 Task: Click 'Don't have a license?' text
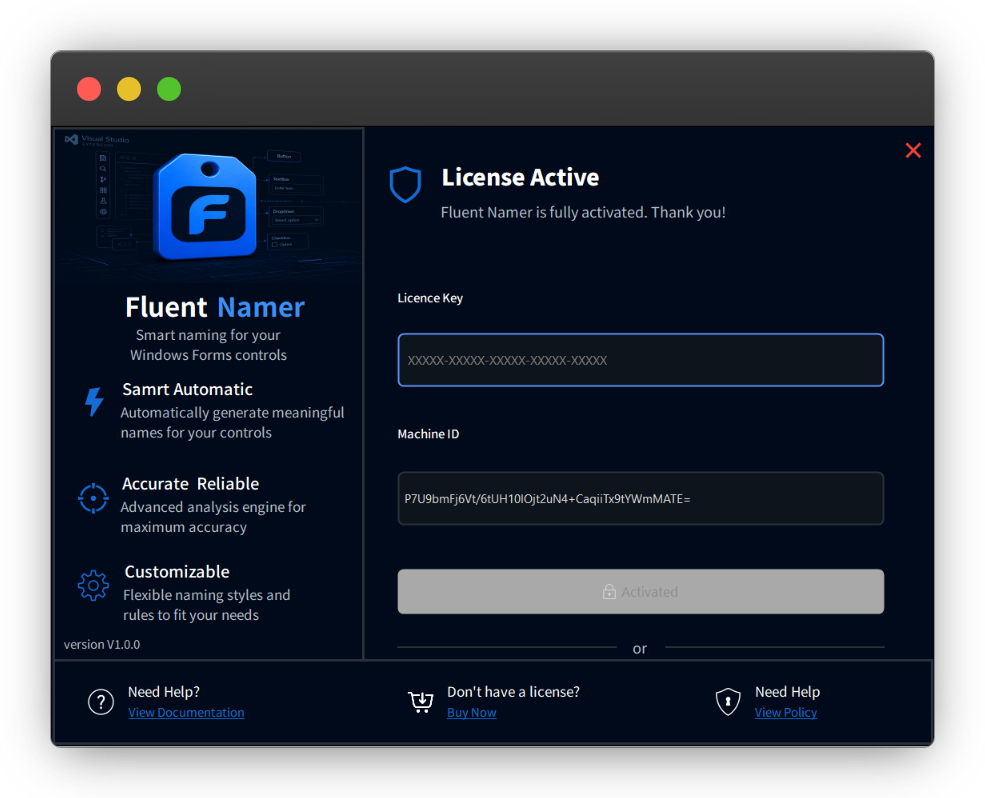pyautogui.click(x=513, y=692)
